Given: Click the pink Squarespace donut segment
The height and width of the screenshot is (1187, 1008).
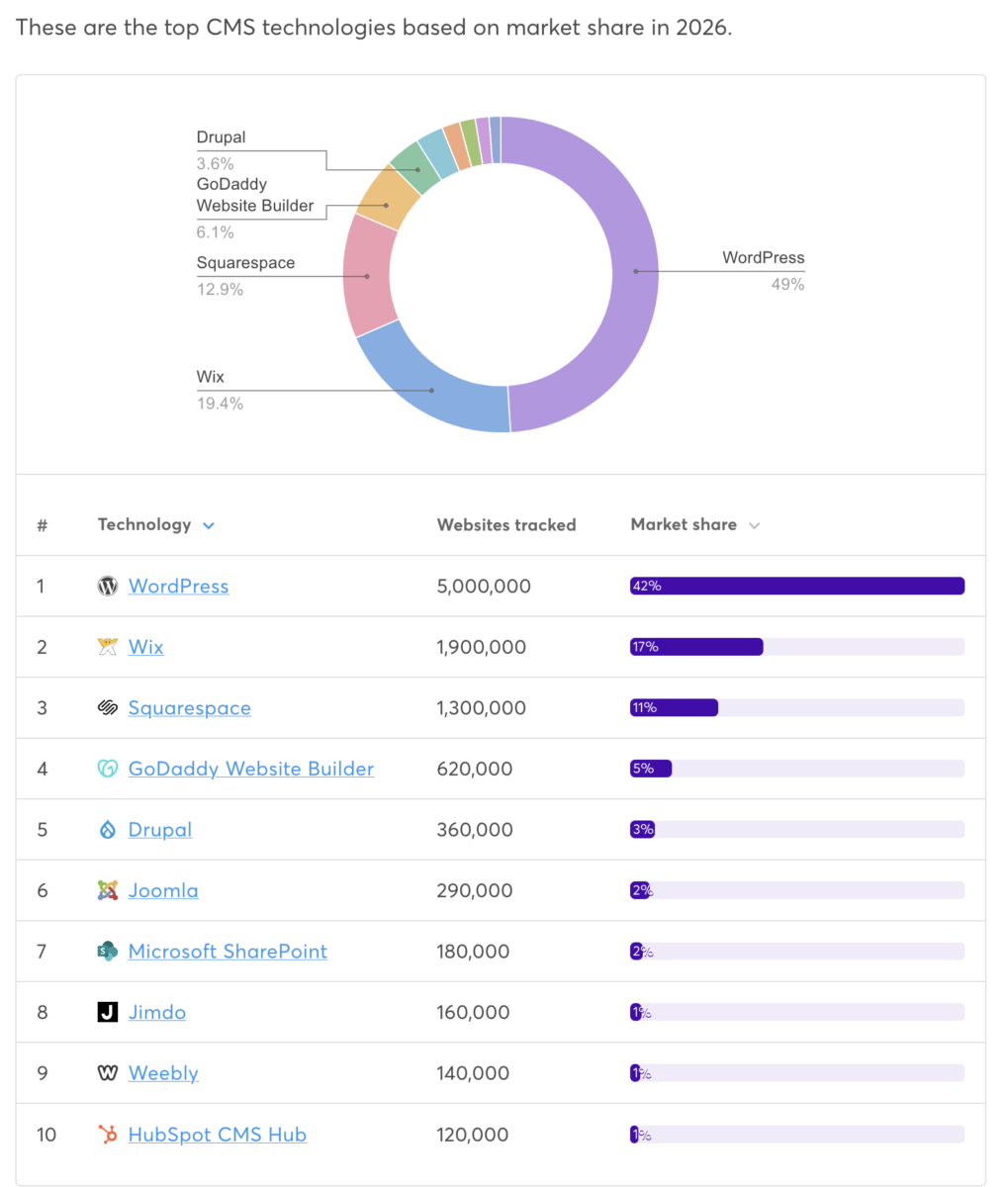Looking at the screenshot, I should click(368, 275).
